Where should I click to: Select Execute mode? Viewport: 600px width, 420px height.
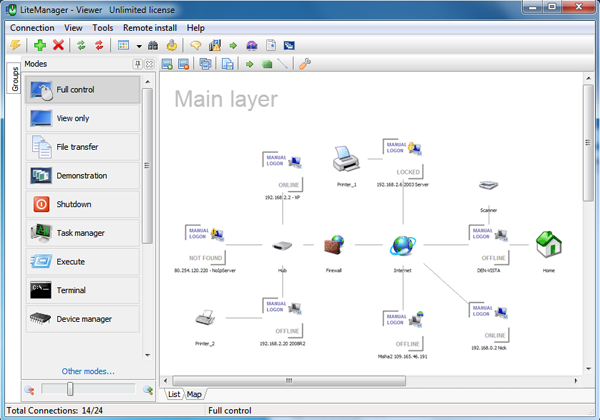(x=83, y=262)
